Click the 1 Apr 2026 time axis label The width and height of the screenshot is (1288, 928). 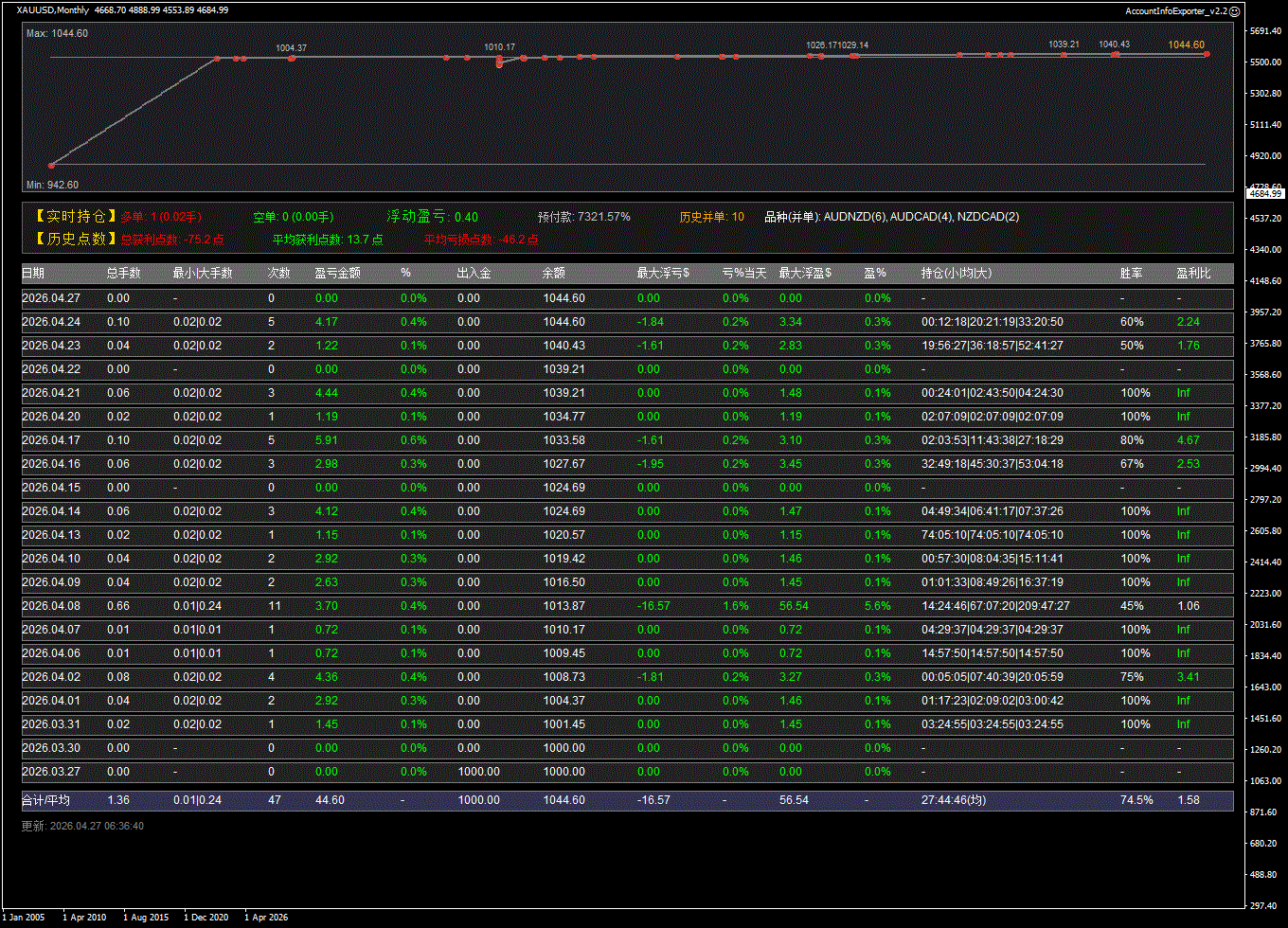(266, 917)
